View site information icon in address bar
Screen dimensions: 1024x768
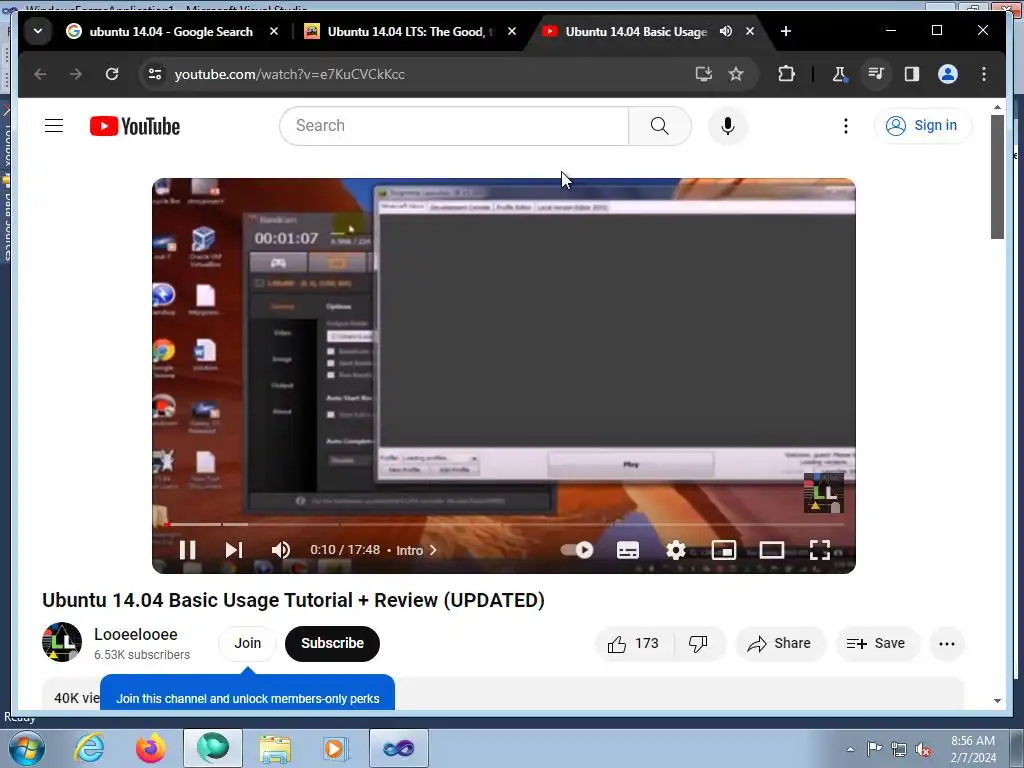(x=155, y=74)
